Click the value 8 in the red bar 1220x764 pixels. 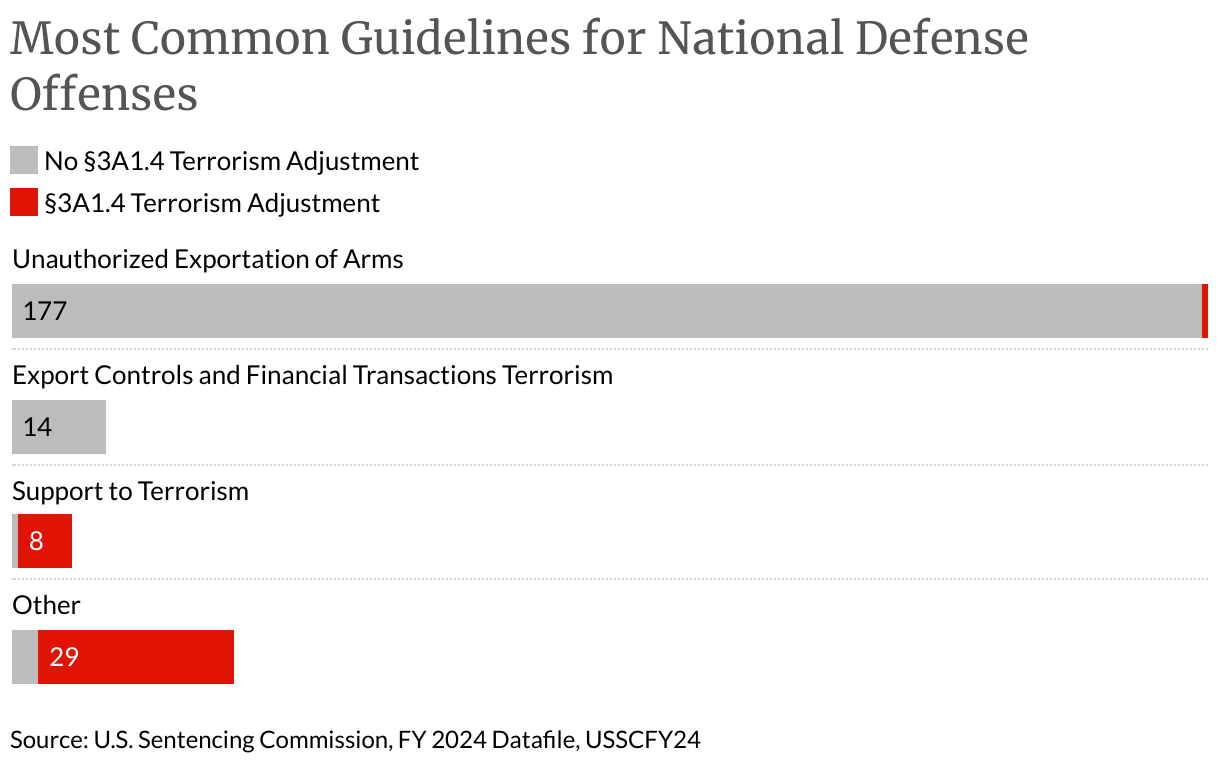36,541
